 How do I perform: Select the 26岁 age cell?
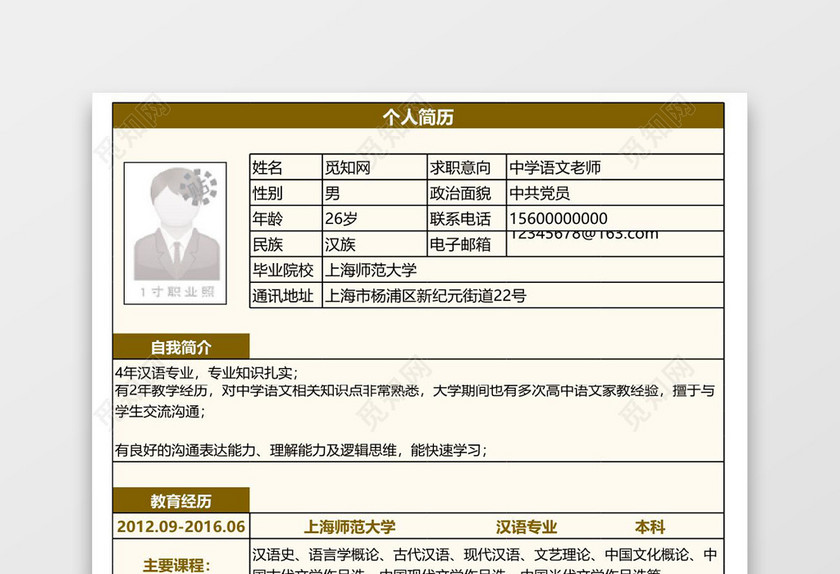pyautogui.click(x=374, y=218)
